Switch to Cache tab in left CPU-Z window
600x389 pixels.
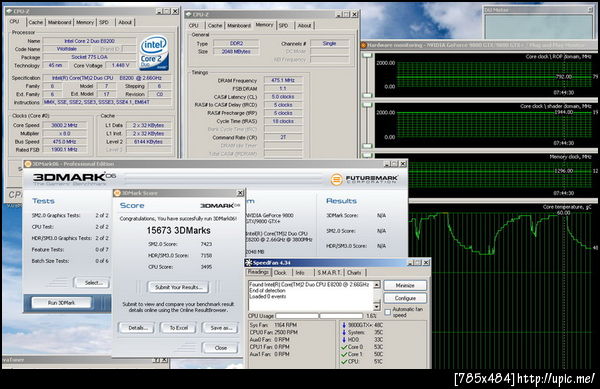[36, 23]
